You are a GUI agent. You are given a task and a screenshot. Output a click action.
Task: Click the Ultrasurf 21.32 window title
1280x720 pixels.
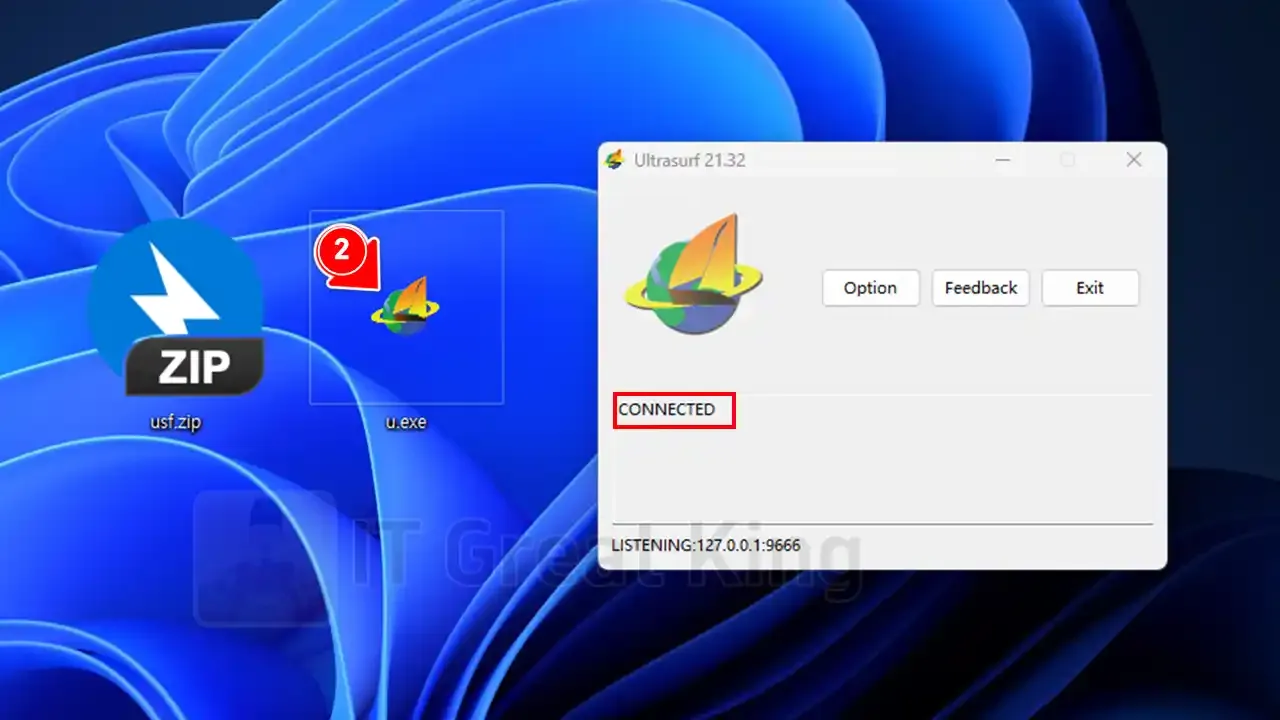(x=690, y=160)
